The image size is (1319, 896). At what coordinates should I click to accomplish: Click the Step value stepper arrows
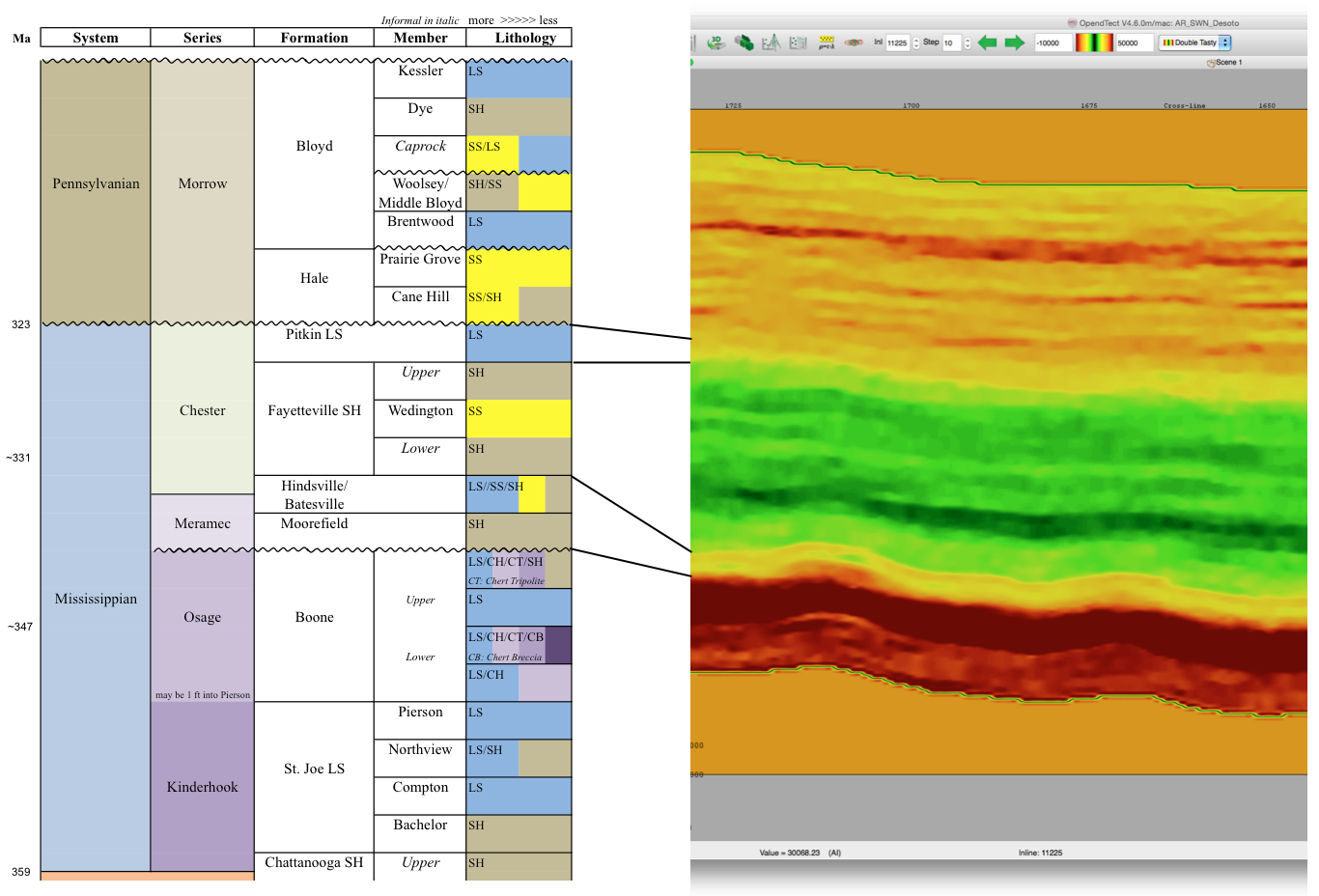point(968,42)
